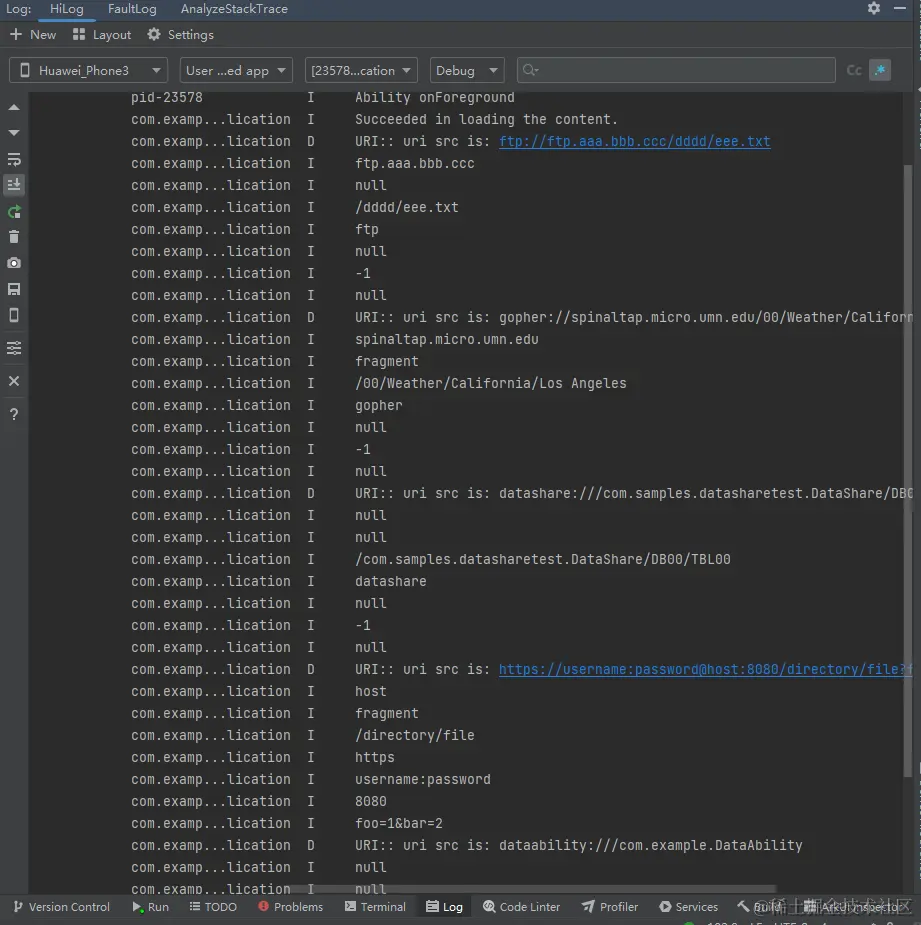Viewport: 921px width, 925px height.
Task: Take a device screenshot with camera icon
Action: [x=14, y=263]
